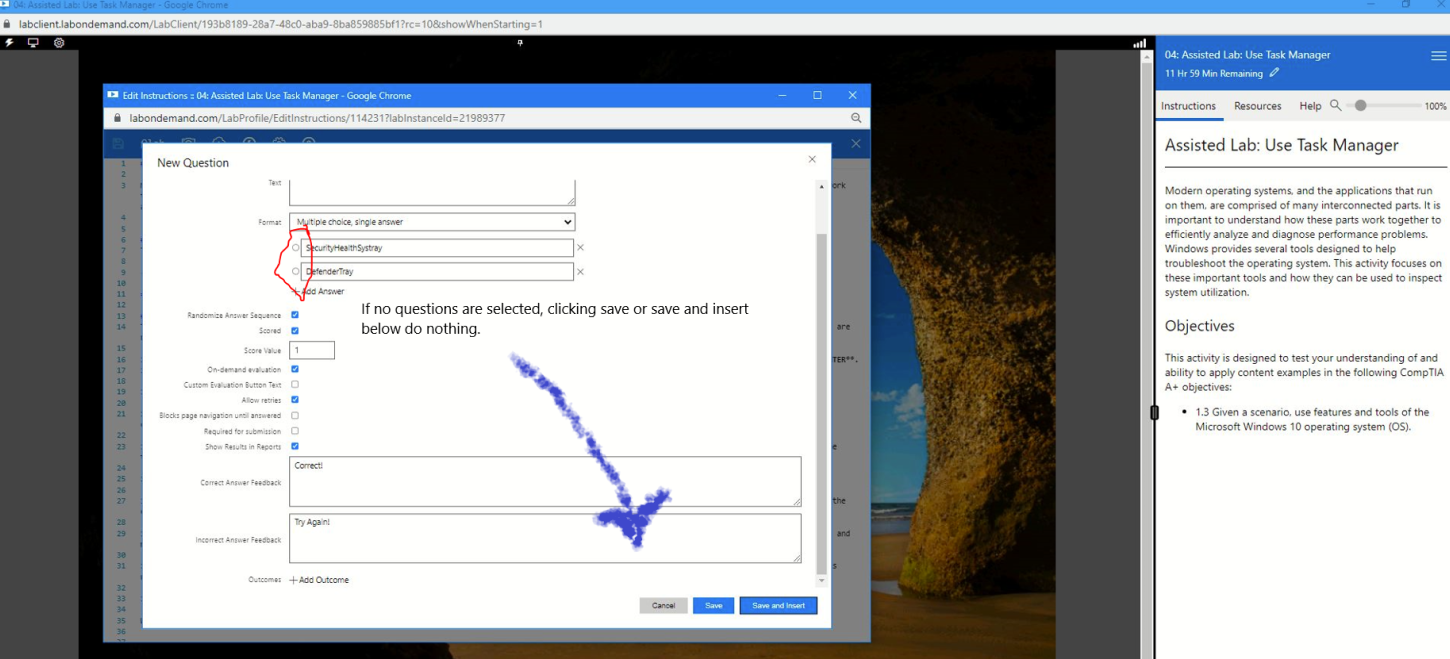Viewport: 1450px width, 659px height.
Task: Close the New Question dialog
Action: [x=812, y=159]
